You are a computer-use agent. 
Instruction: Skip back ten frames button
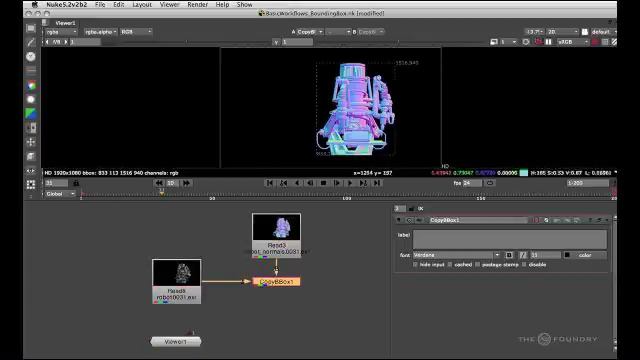(x=159, y=183)
